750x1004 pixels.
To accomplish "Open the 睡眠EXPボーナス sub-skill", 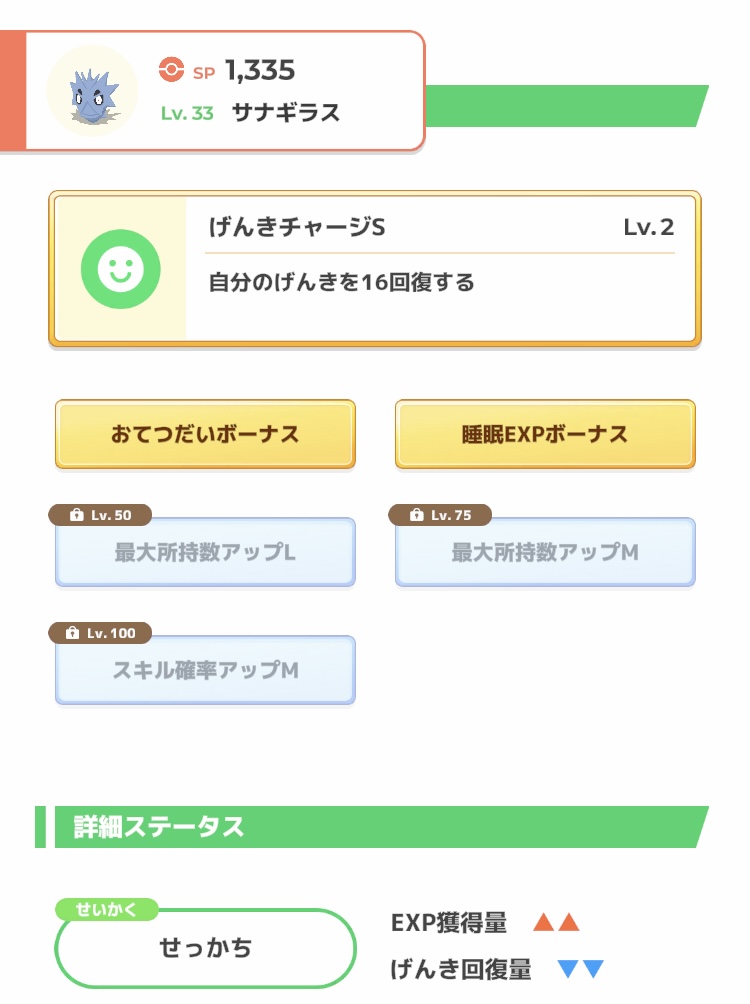I will click(x=545, y=434).
